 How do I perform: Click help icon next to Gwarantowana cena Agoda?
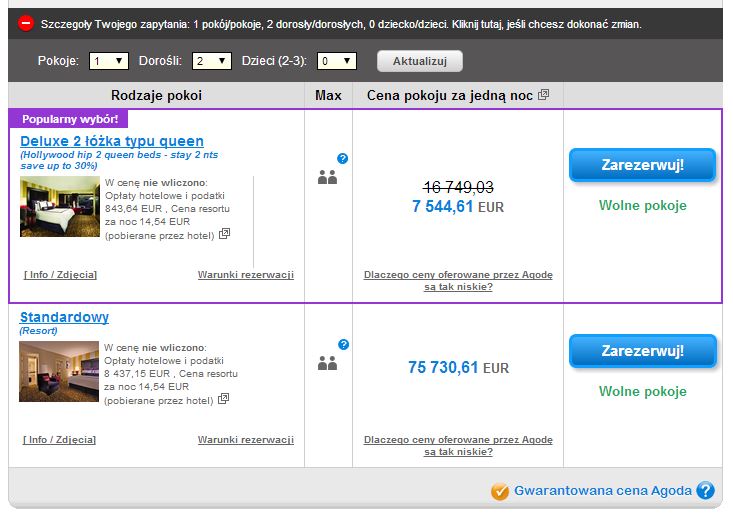(705, 490)
